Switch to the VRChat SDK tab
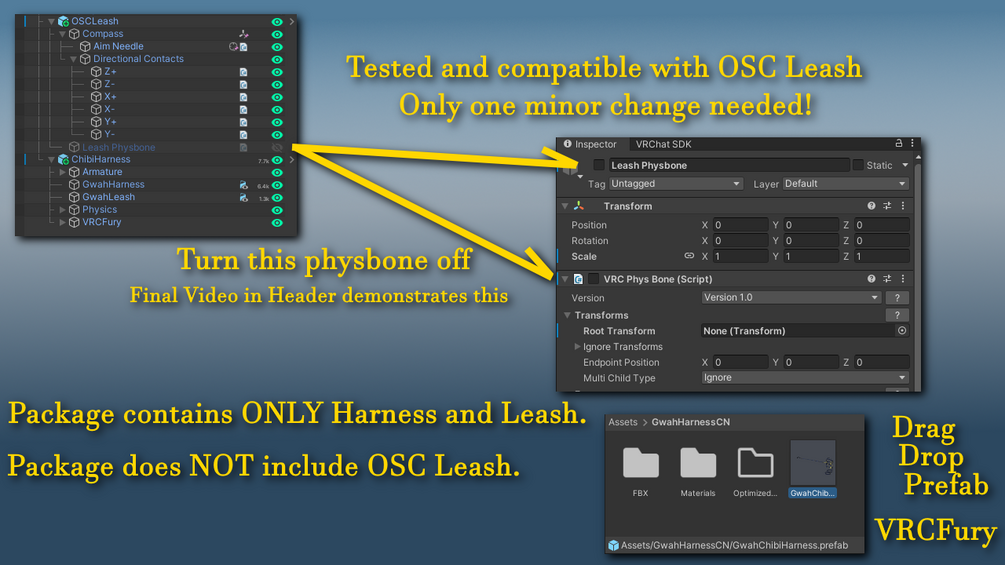The width and height of the screenshot is (1005, 565). tap(663, 144)
